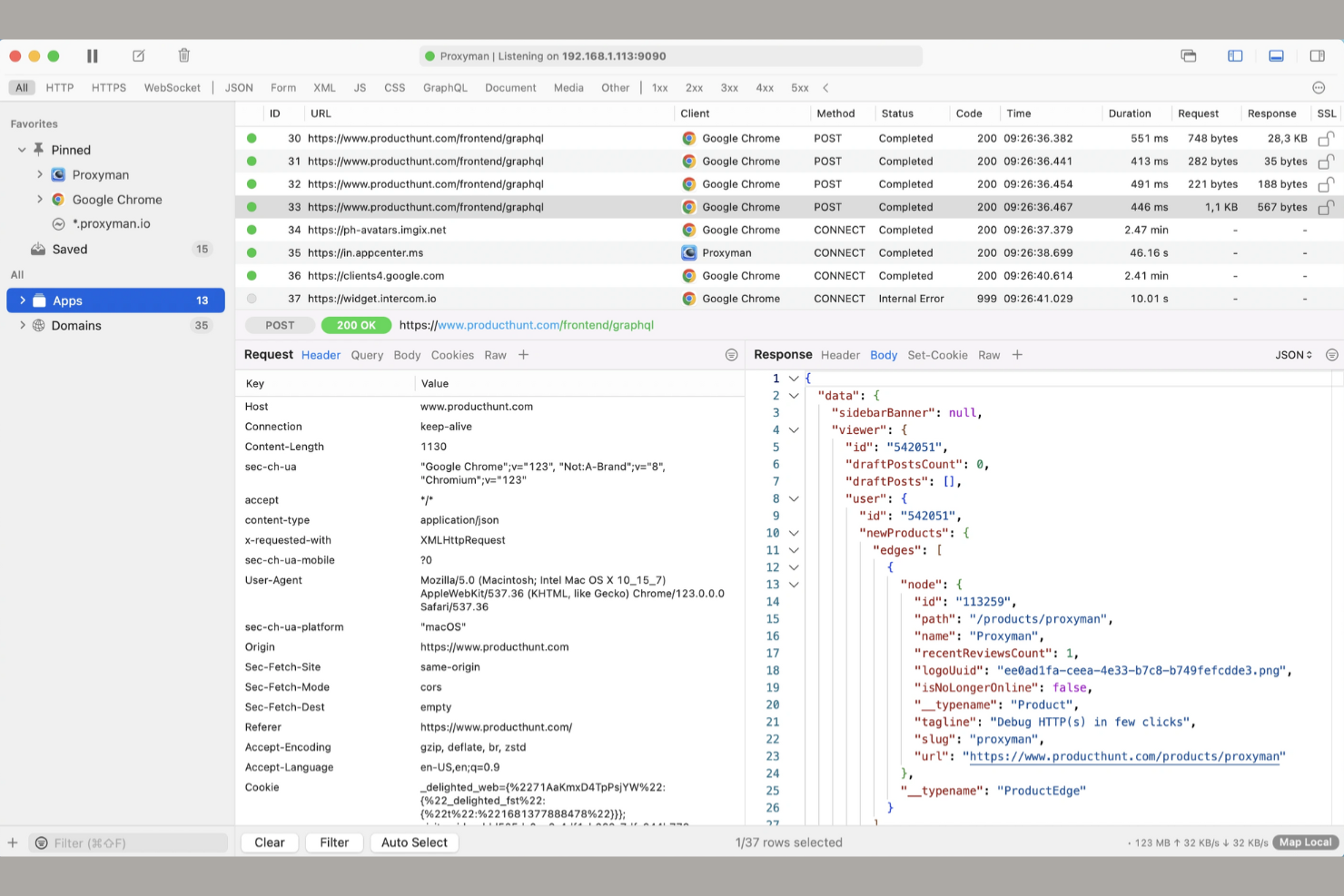Screen dimensions: 1344x896
Task: Toggle left sidebar panel icon
Action: coord(1235,56)
